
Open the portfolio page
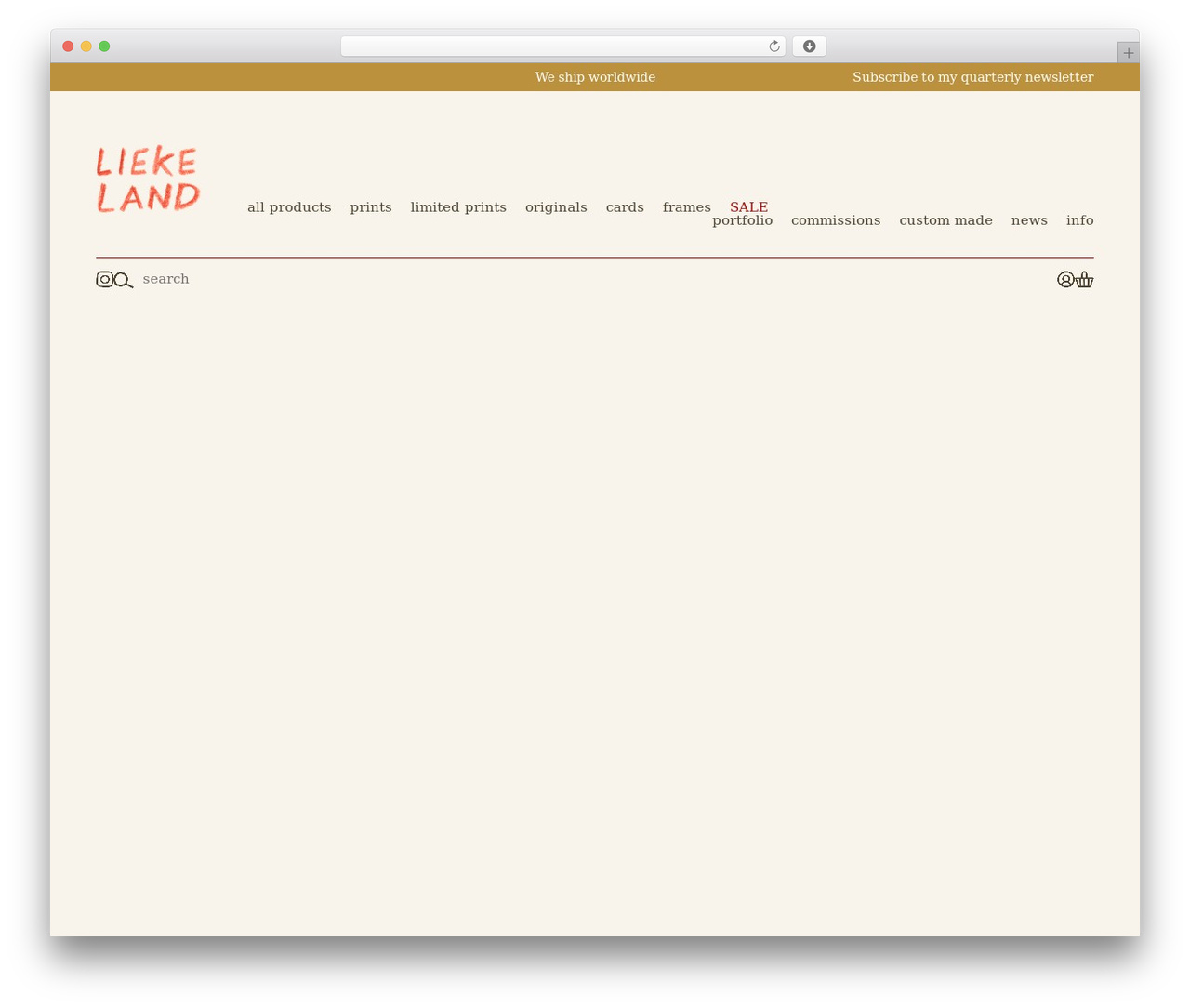(742, 220)
